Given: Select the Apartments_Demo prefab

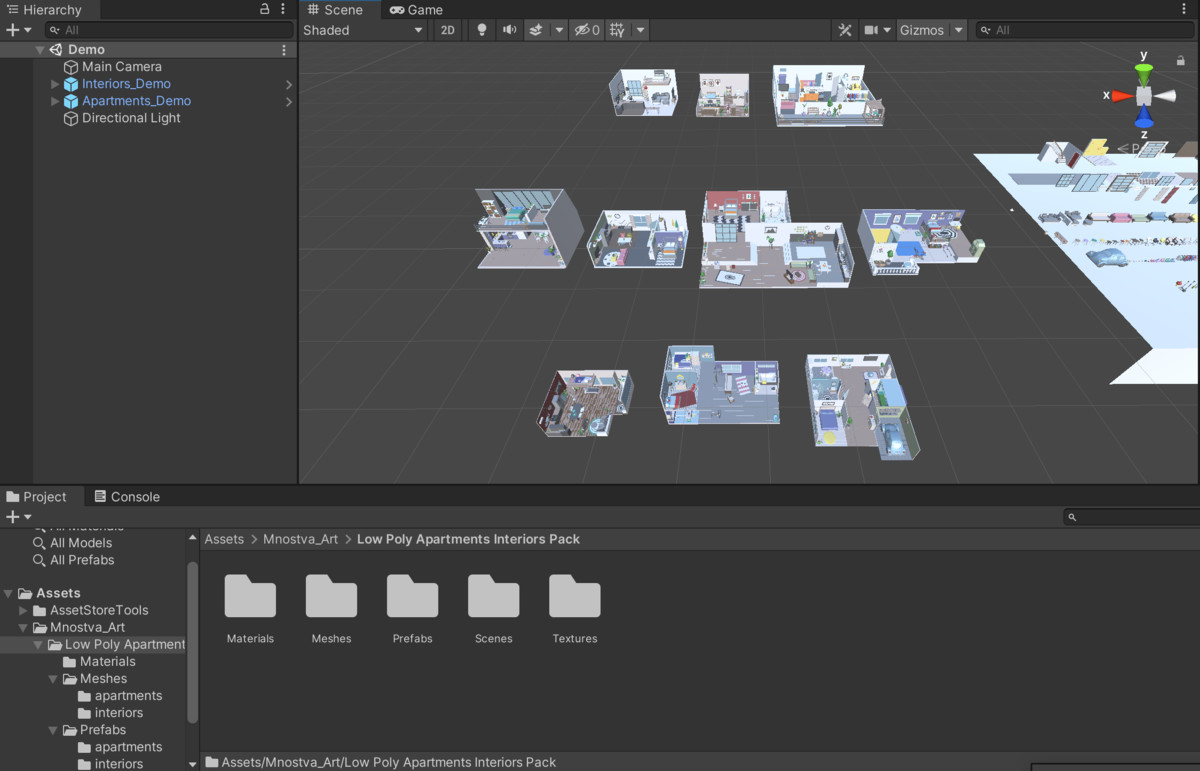Looking at the screenshot, I should pyautogui.click(x=136, y=101).
